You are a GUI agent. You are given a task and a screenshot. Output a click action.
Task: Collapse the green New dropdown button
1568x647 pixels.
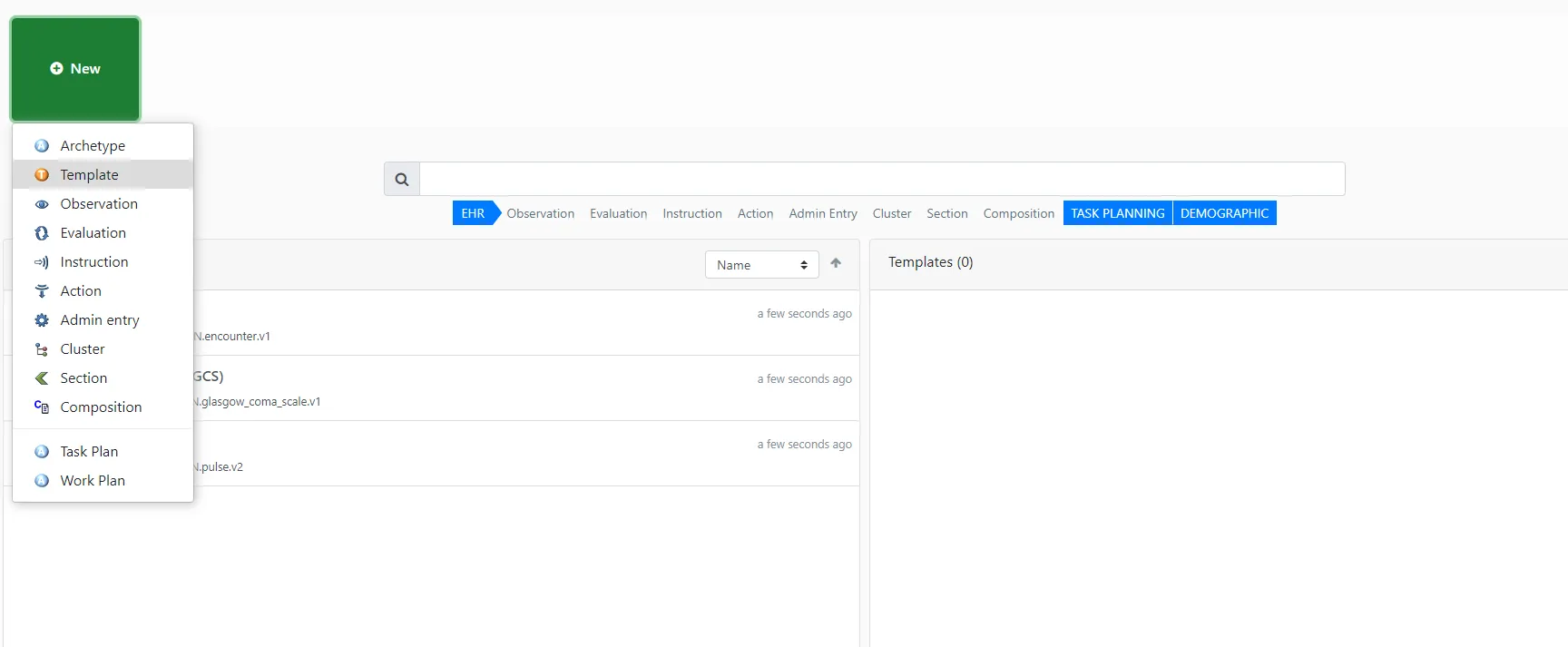(75, 69)
